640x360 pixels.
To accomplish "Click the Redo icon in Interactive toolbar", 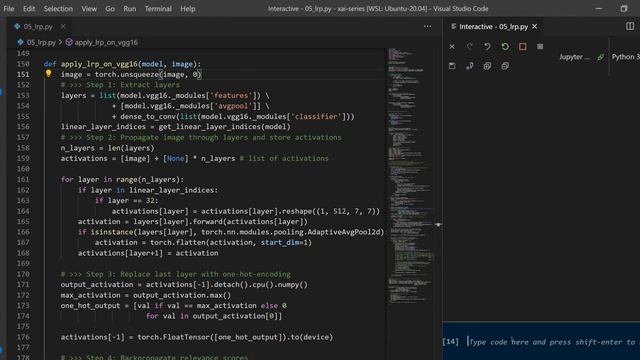I will pyautogui.click(x=470, y=47).
